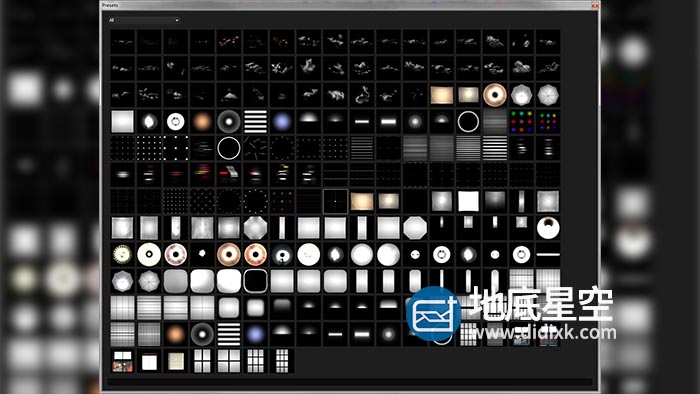Choose the white disc with brown notch
Screen dimensions: 700x394
pyautogui.click(x=548, y=228)
